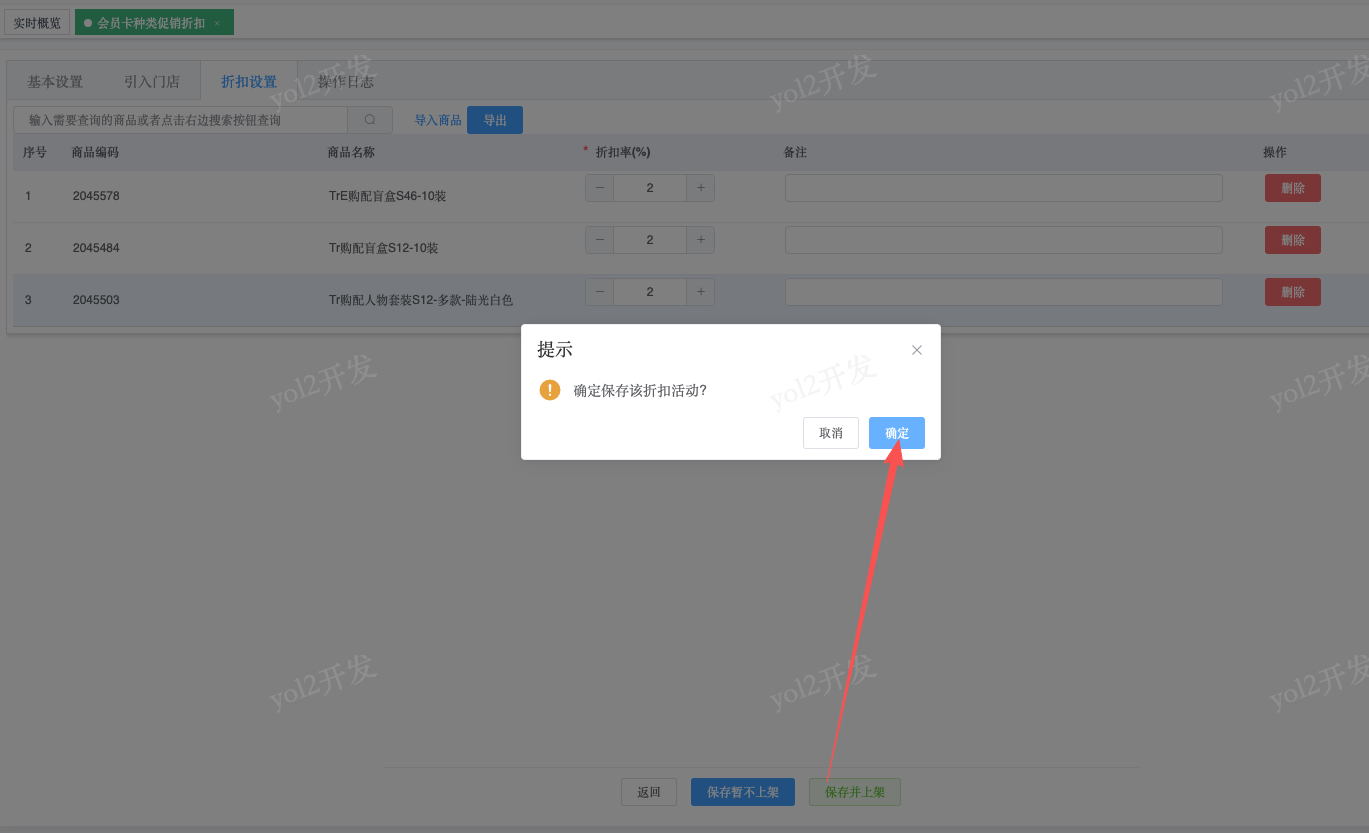Screen dimensions: 1369x833
Task: Click the discount rate value for 2045503
Action: 650,291
